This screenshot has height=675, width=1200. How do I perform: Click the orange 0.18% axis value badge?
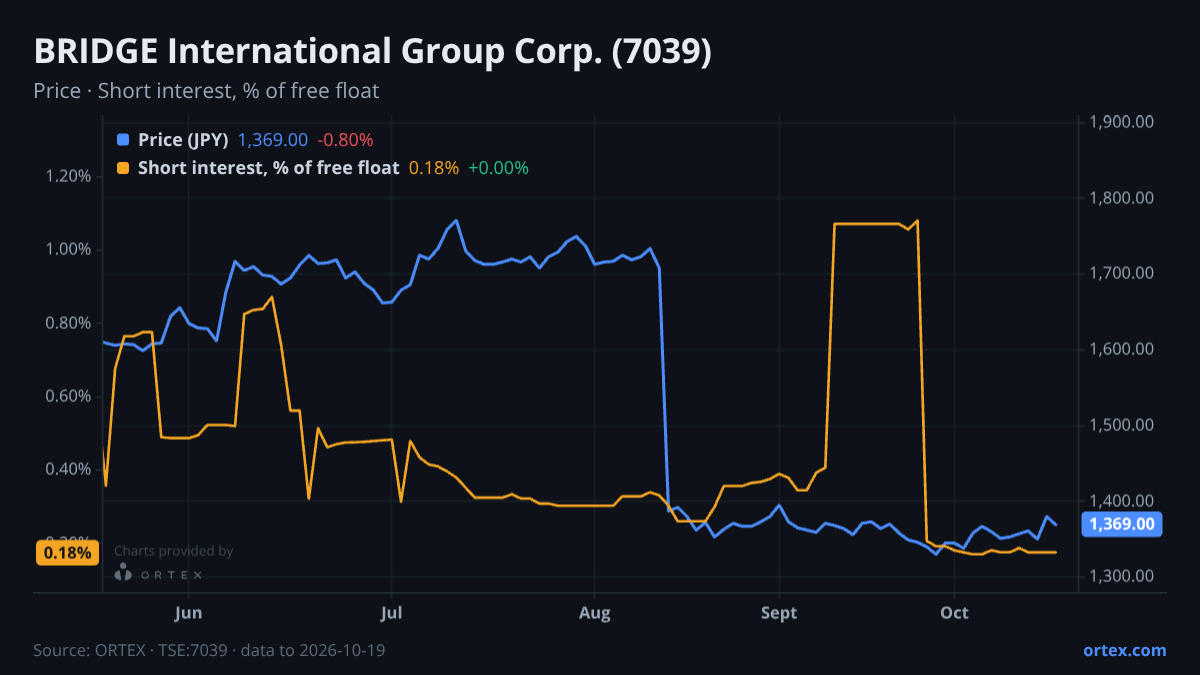tap(67, 552)
